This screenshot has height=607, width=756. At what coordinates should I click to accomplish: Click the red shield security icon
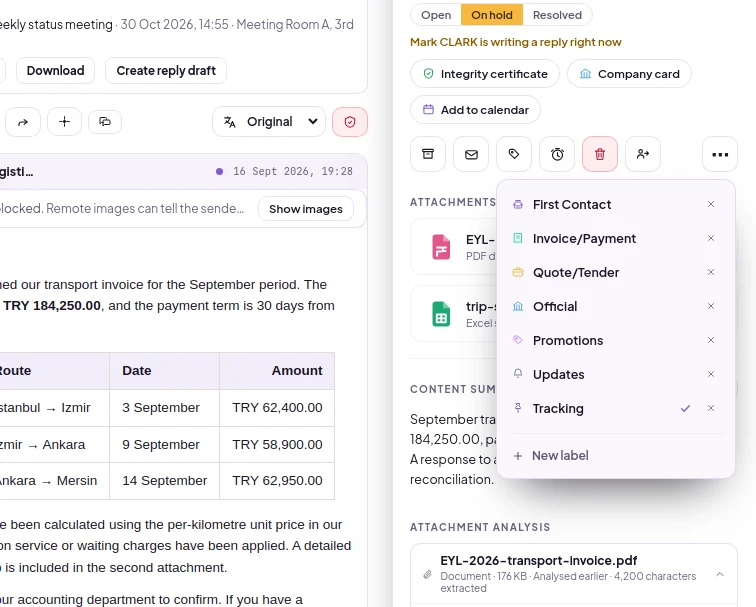click(x=350, y=122)
